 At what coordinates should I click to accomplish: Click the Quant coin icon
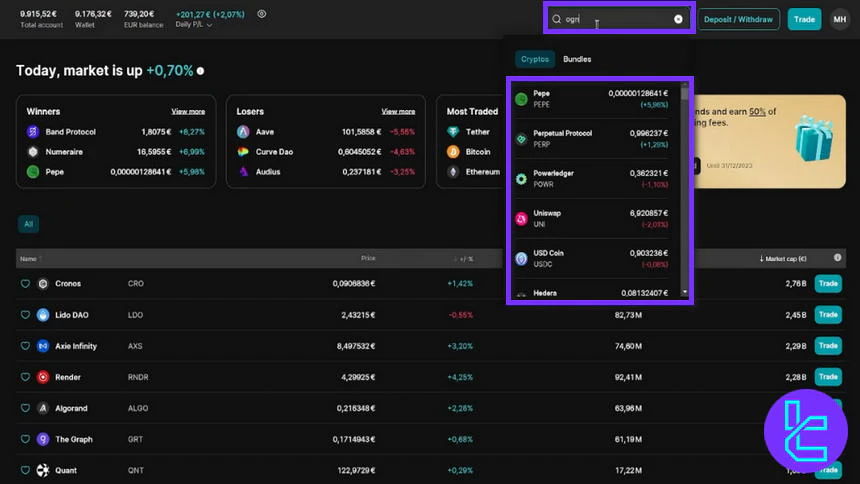point(43,470)
